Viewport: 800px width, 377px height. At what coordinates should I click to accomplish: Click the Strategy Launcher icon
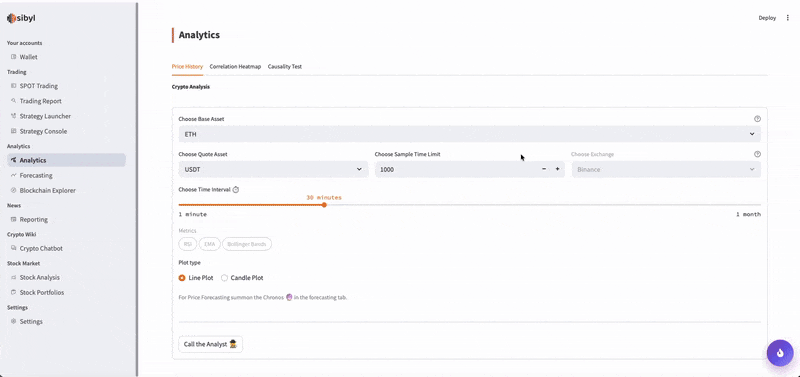(13, 116)
